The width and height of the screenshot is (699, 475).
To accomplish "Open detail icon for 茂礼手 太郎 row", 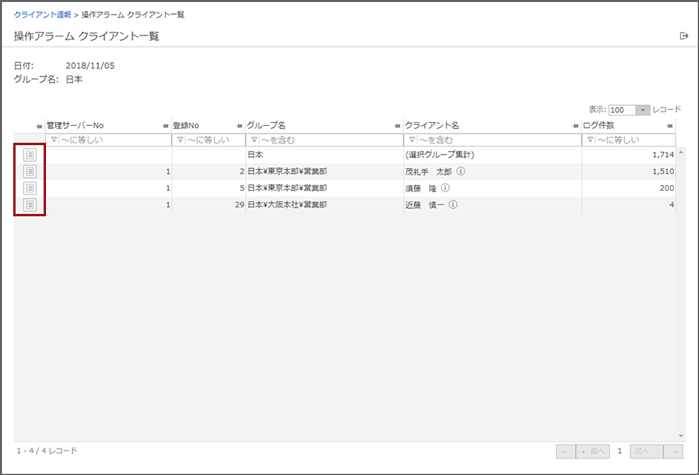I will pyautogui.click(x=30, y=171).
